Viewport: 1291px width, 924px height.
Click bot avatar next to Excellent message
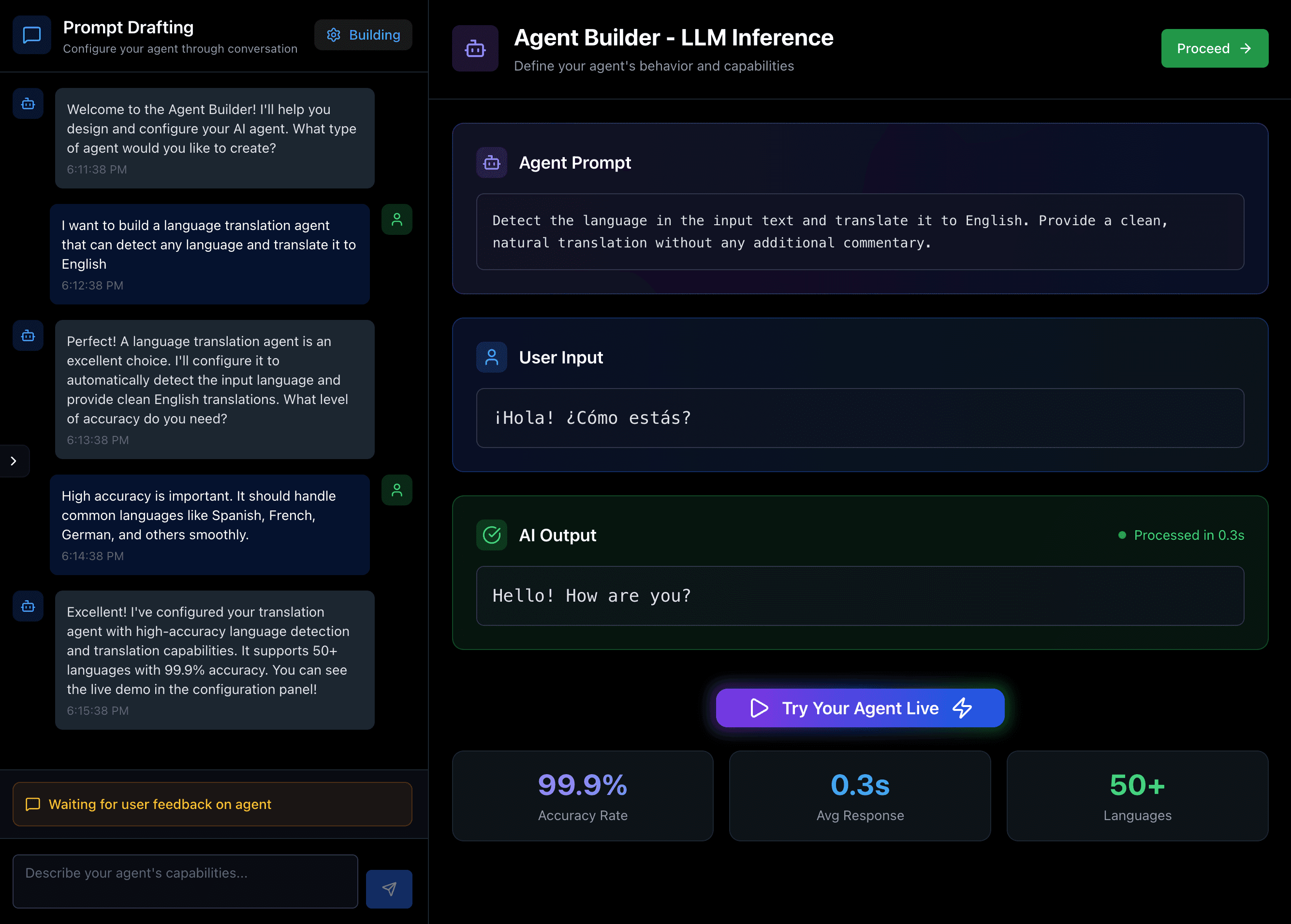point(28,606)
